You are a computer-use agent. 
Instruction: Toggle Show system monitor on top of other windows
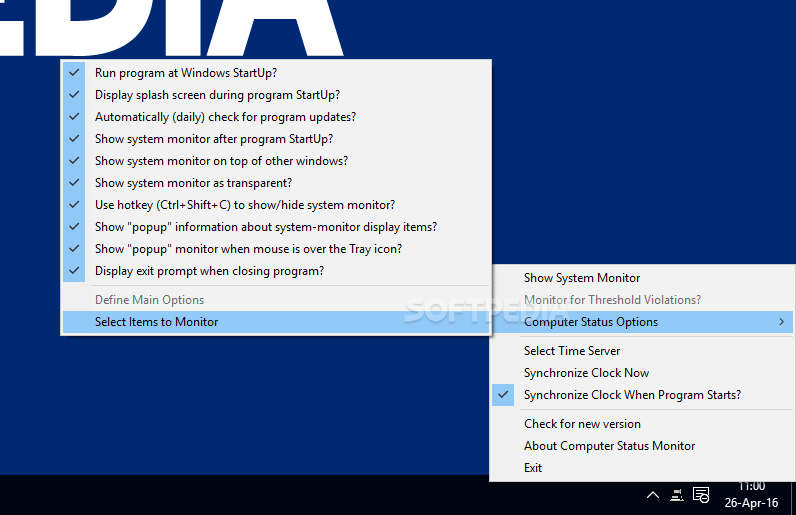click(276, 161)
